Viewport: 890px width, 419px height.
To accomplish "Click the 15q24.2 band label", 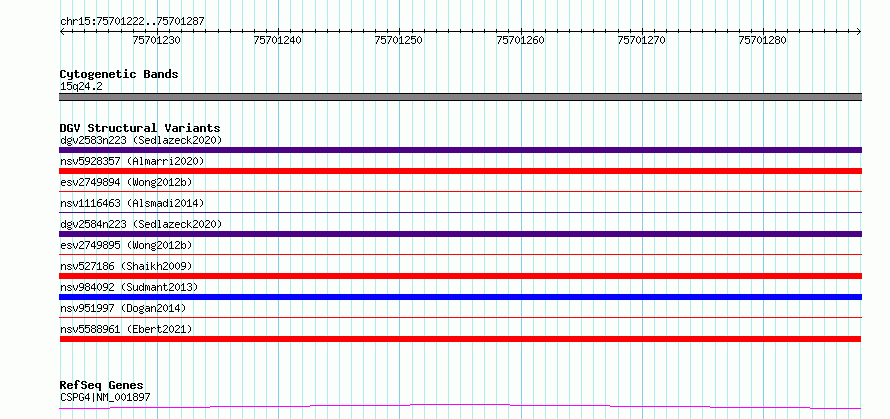I will coord(81,87).
